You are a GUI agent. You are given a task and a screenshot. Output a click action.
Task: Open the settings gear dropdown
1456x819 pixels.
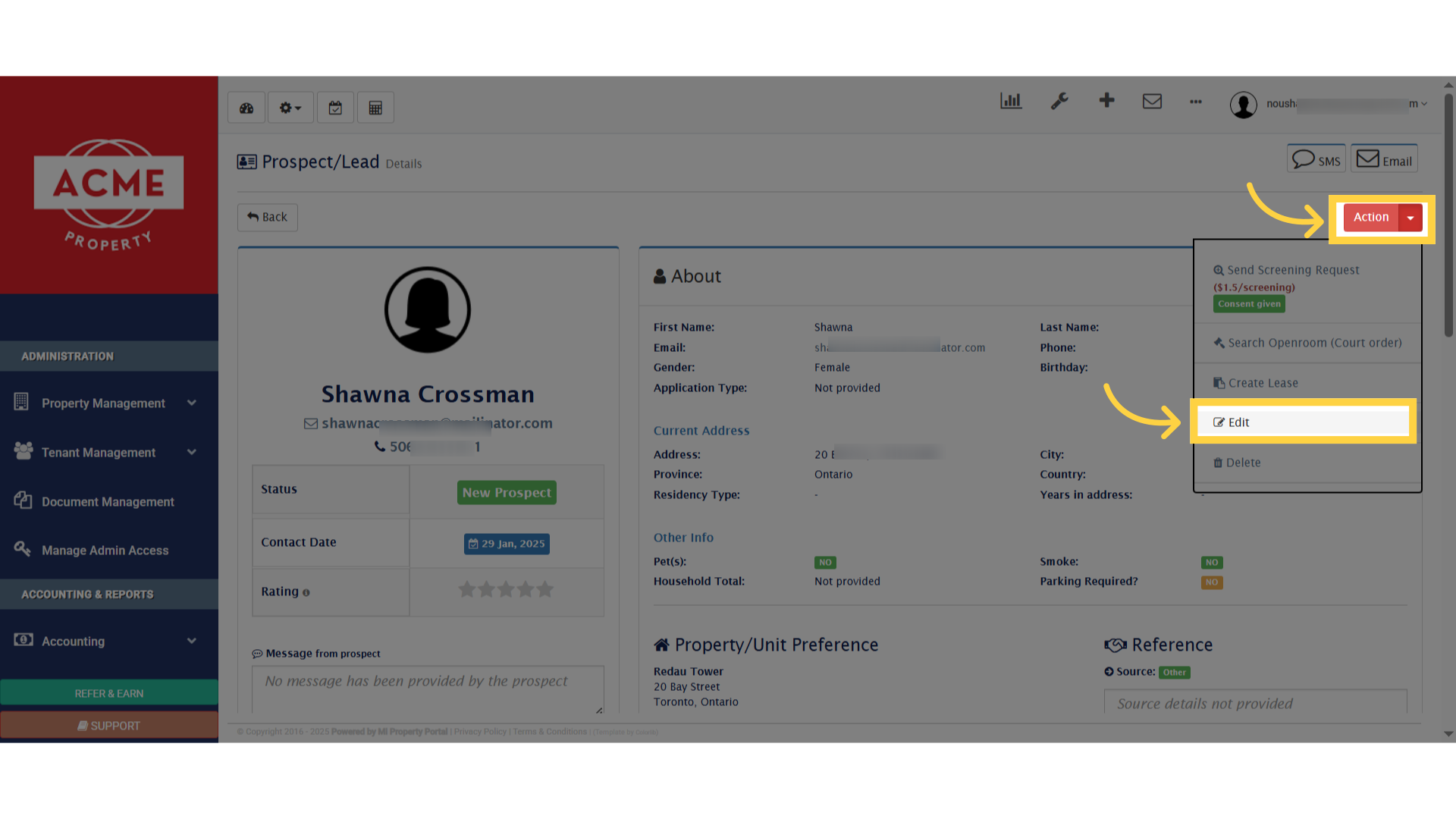pyautogui.click(x=290, y=108)
